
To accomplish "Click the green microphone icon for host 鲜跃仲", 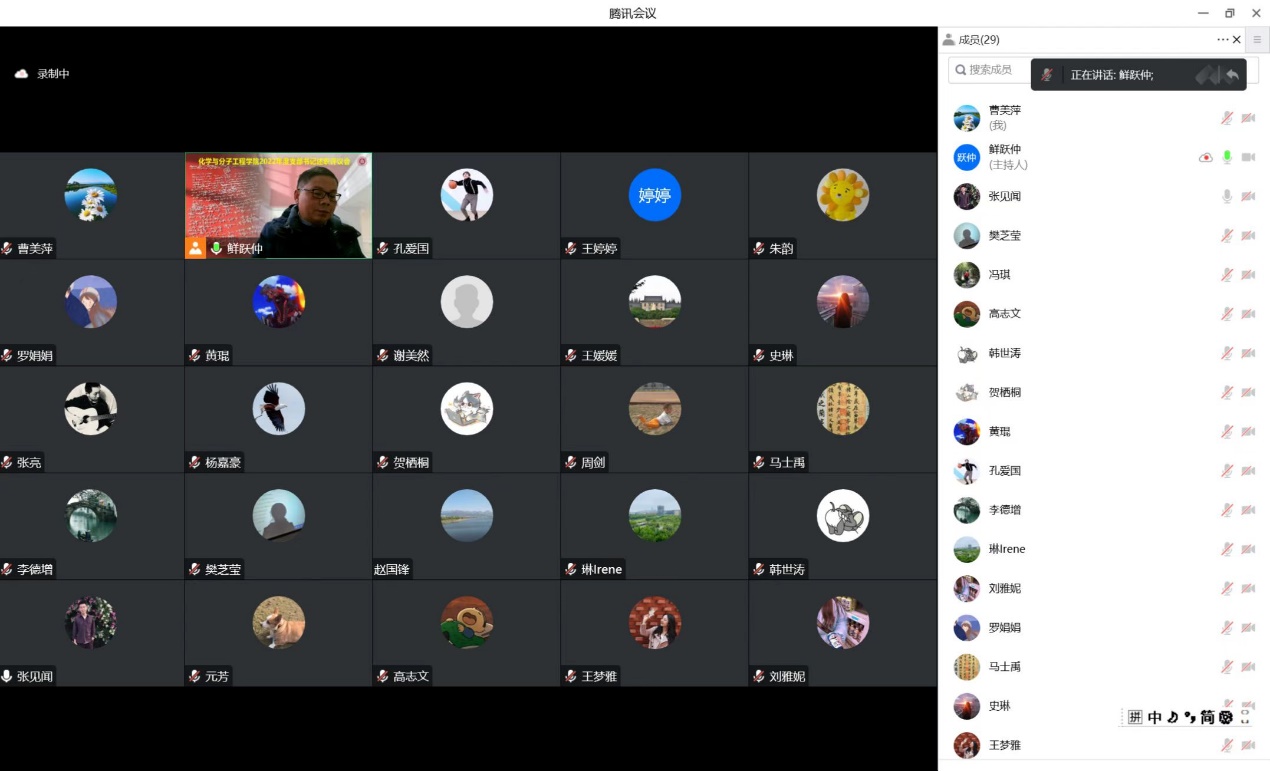I will point(1227,158).
